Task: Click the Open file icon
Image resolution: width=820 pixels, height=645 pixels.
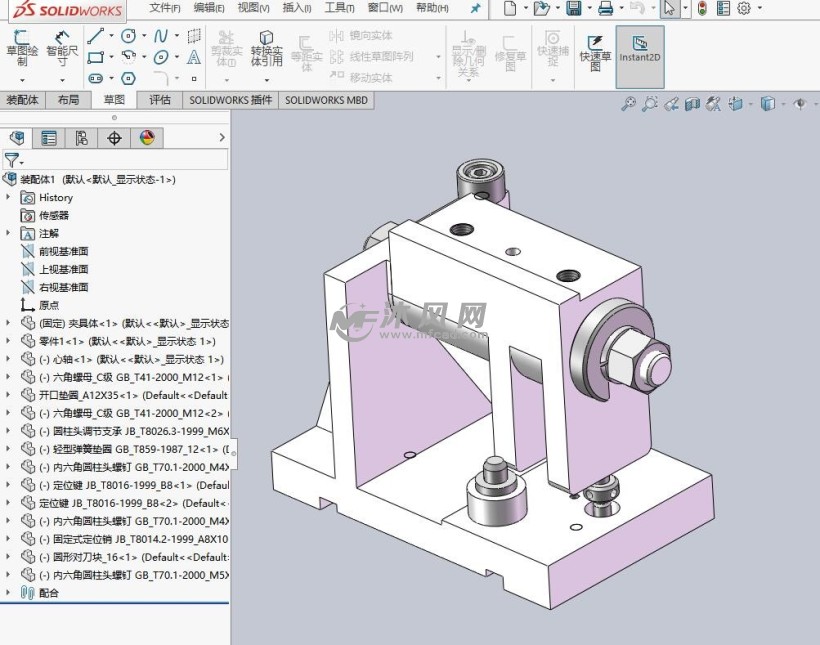Action: [541, 8]
